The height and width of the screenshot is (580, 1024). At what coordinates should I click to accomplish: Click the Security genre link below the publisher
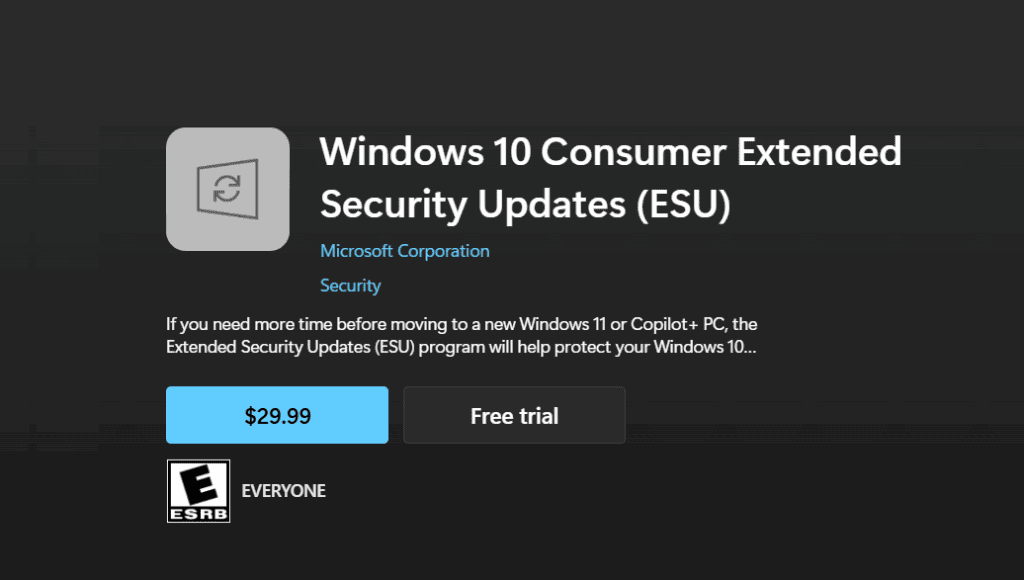[x=350, y=285]
